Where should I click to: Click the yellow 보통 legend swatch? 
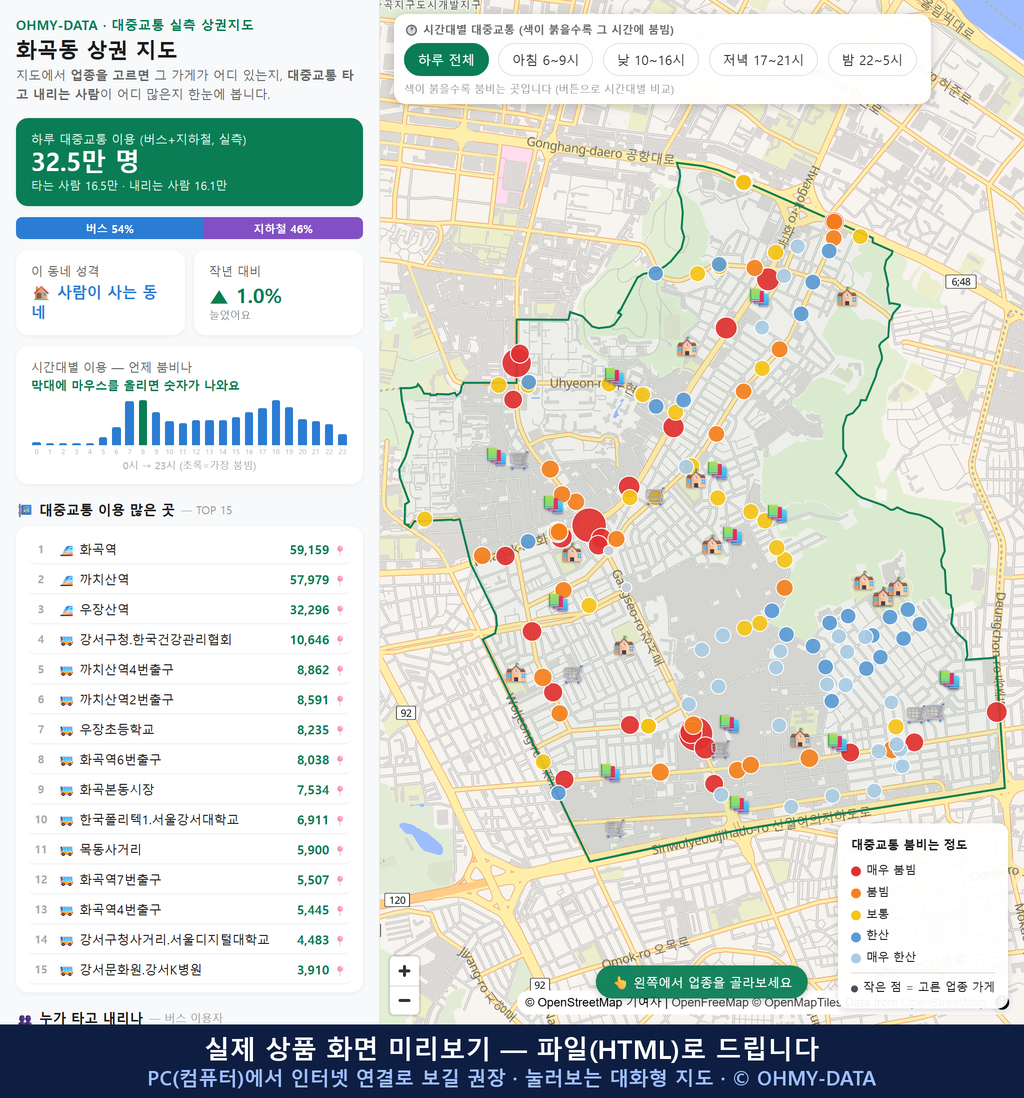pos(855,915)
